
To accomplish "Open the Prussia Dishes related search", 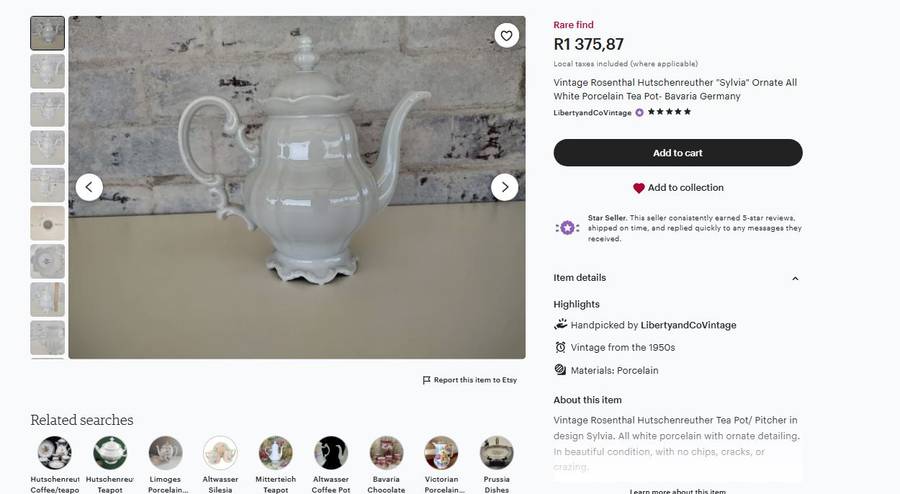I will [x=496, y=454].
